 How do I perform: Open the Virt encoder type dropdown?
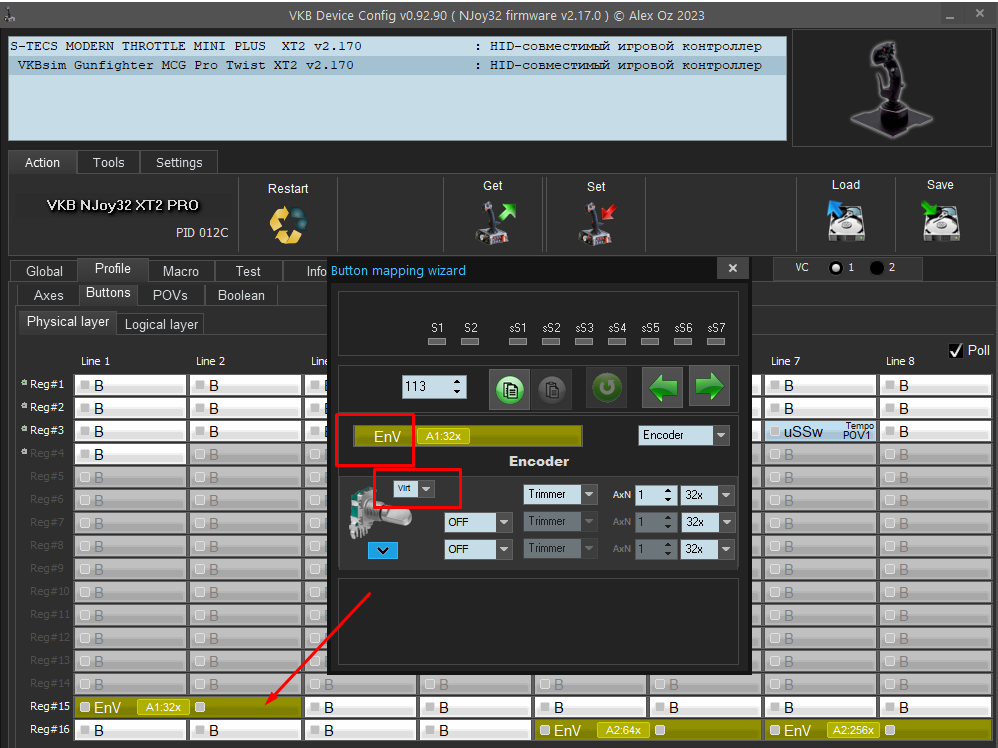(426, 489)
